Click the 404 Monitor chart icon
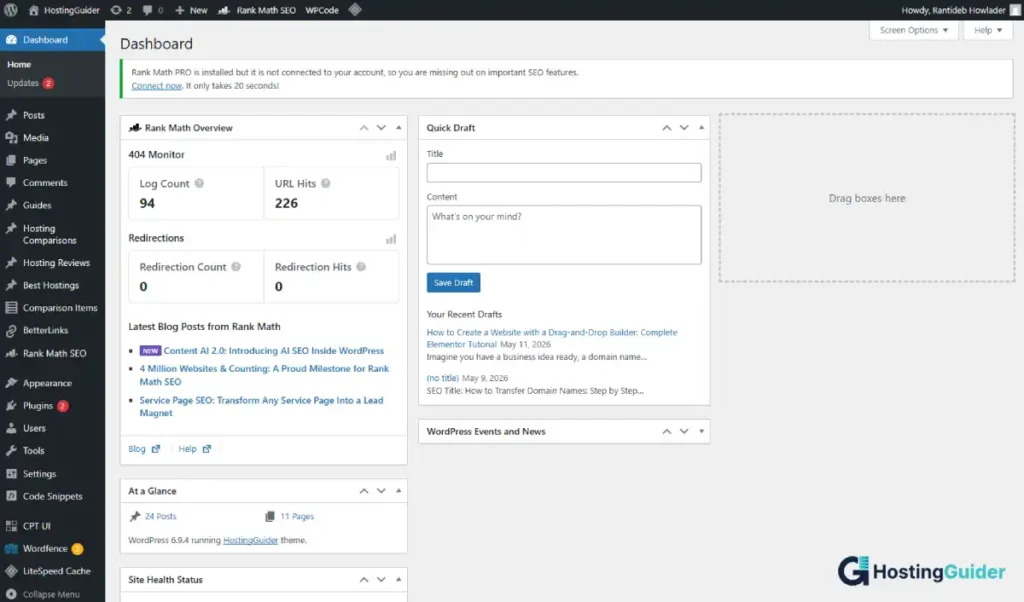Image resolution: width=1024 pixels, height=602 pixels. pos(391,155)
